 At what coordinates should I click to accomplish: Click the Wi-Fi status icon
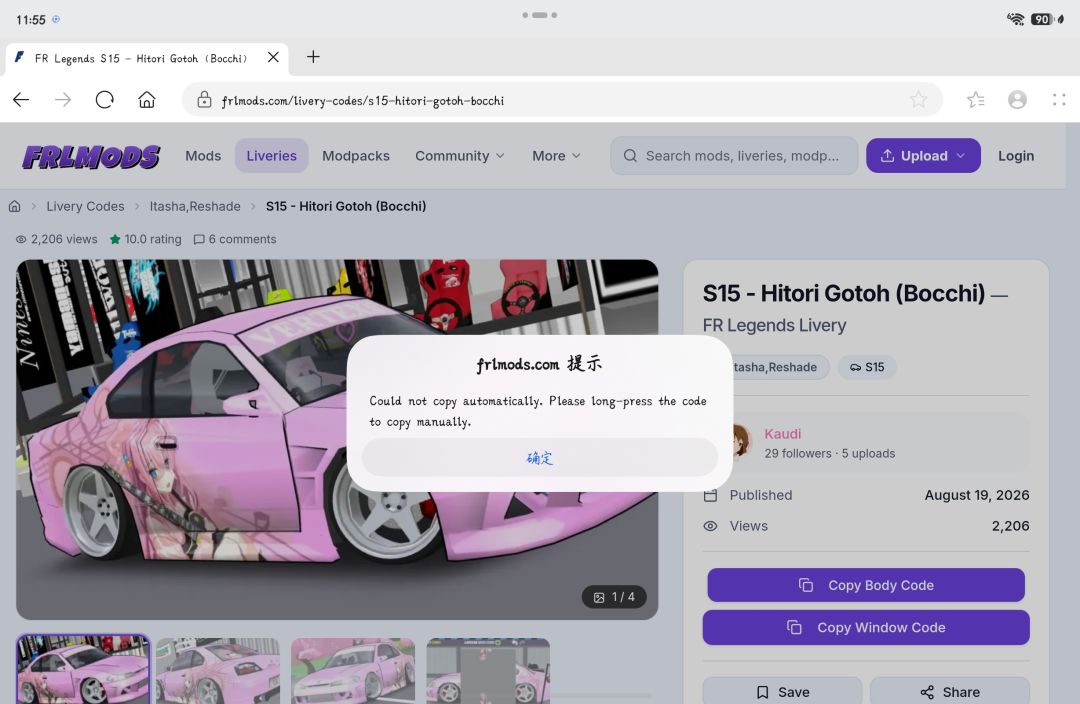click(x=1015, y=19)
